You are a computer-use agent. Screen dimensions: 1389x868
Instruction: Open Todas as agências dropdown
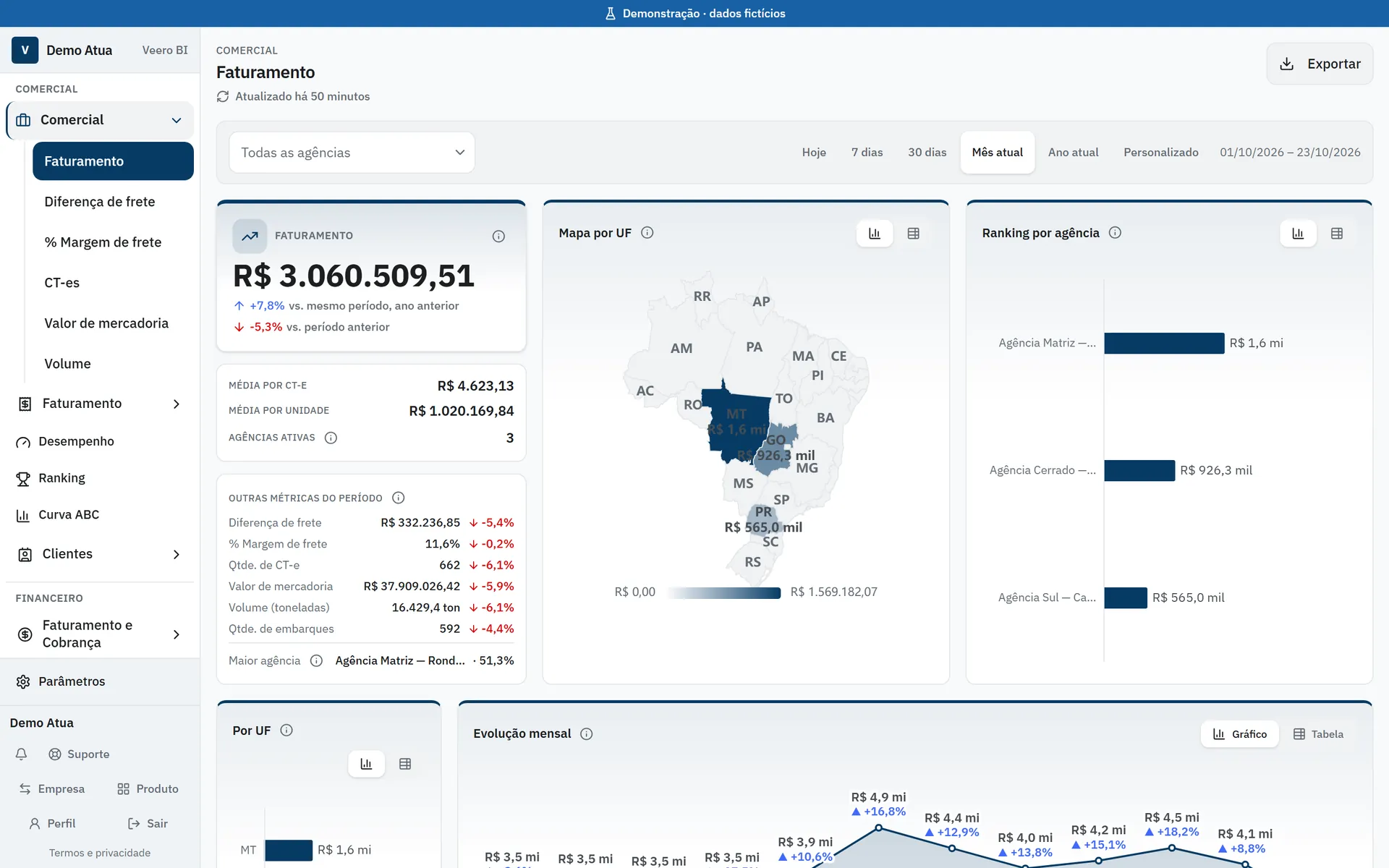point(352,153)
